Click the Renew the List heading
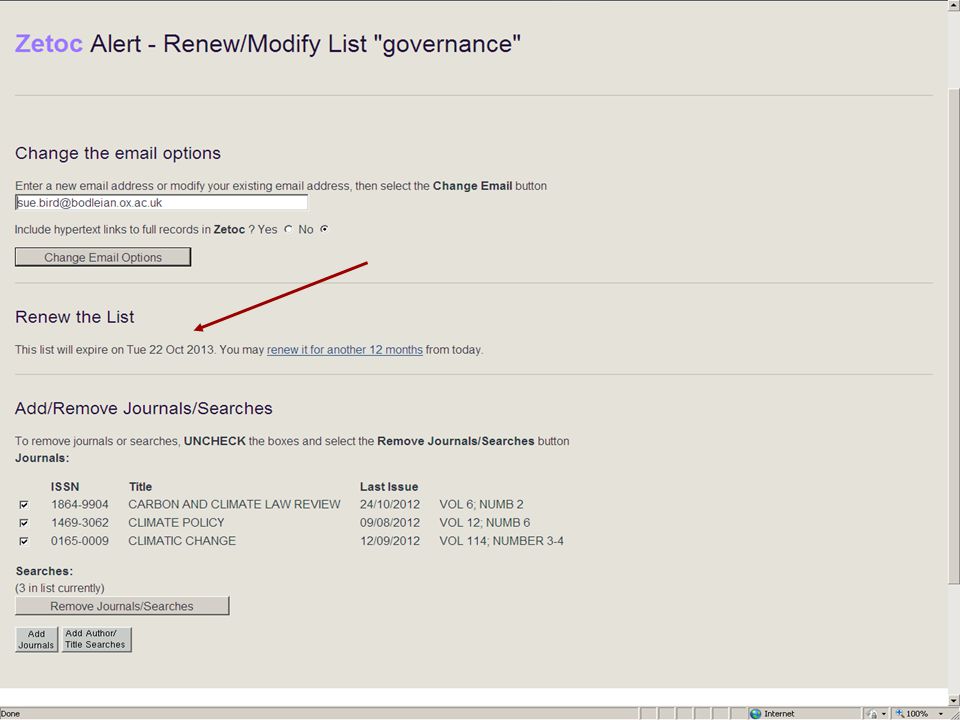The height and width of the screenshot is (720, 960). (75, 317)
